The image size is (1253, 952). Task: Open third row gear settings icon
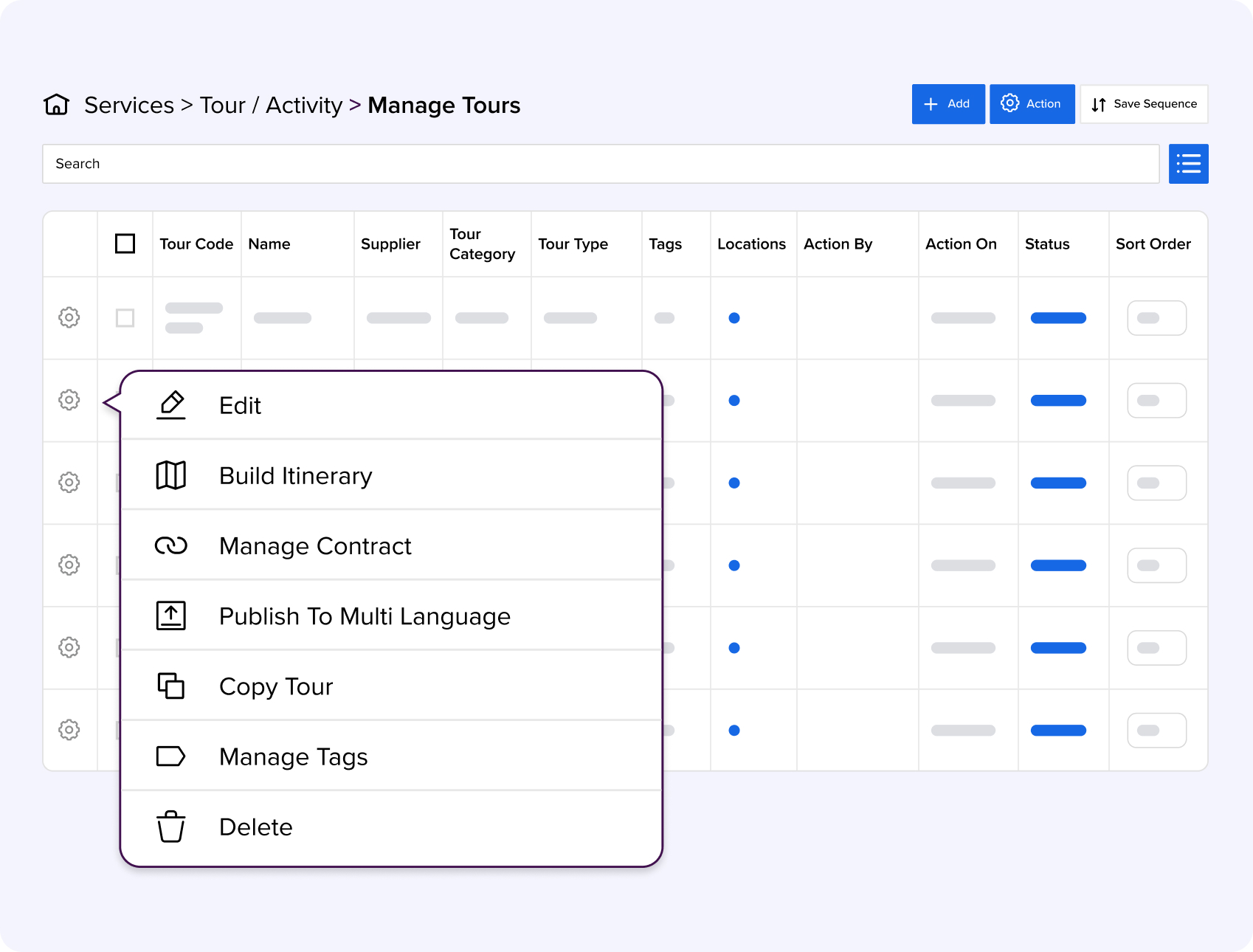point(69,483)
